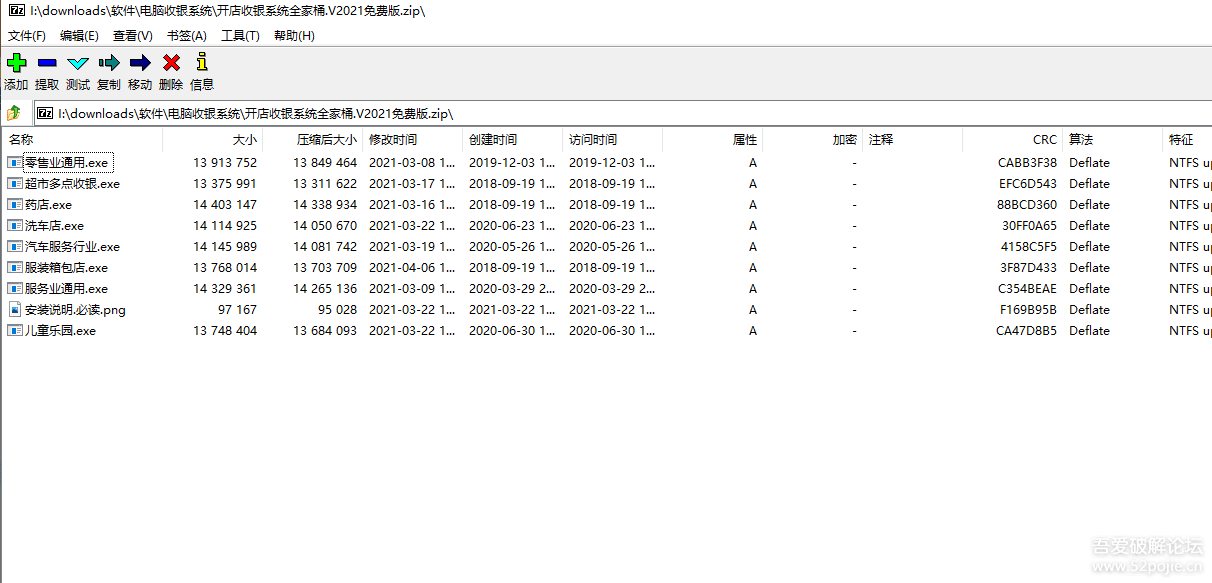Click the blue Extract (提取) minus icon
Image resolution: width=1212 pixels, height=583 pixels.
click(47, 63)
